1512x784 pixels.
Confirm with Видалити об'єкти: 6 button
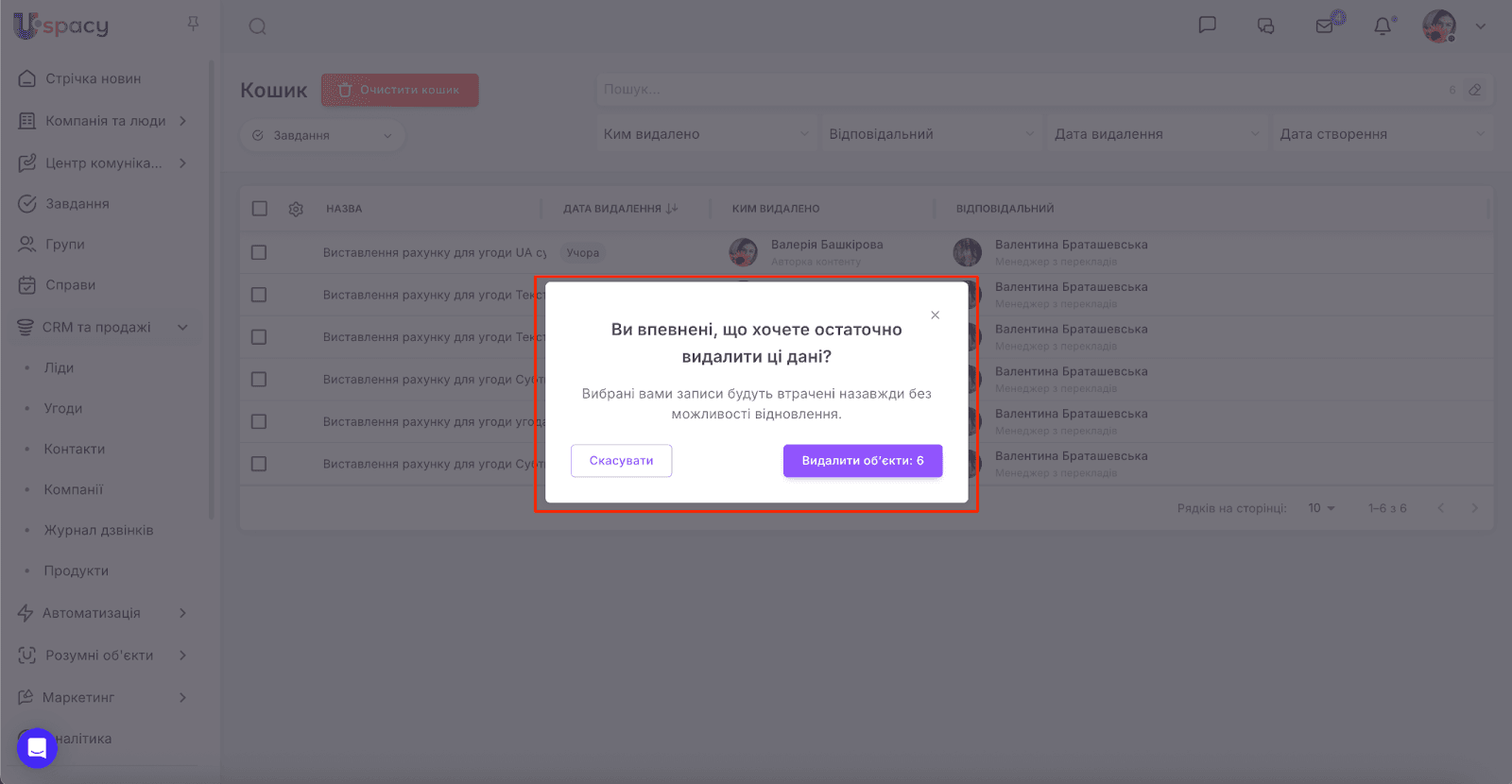click(x=863, y=461)
